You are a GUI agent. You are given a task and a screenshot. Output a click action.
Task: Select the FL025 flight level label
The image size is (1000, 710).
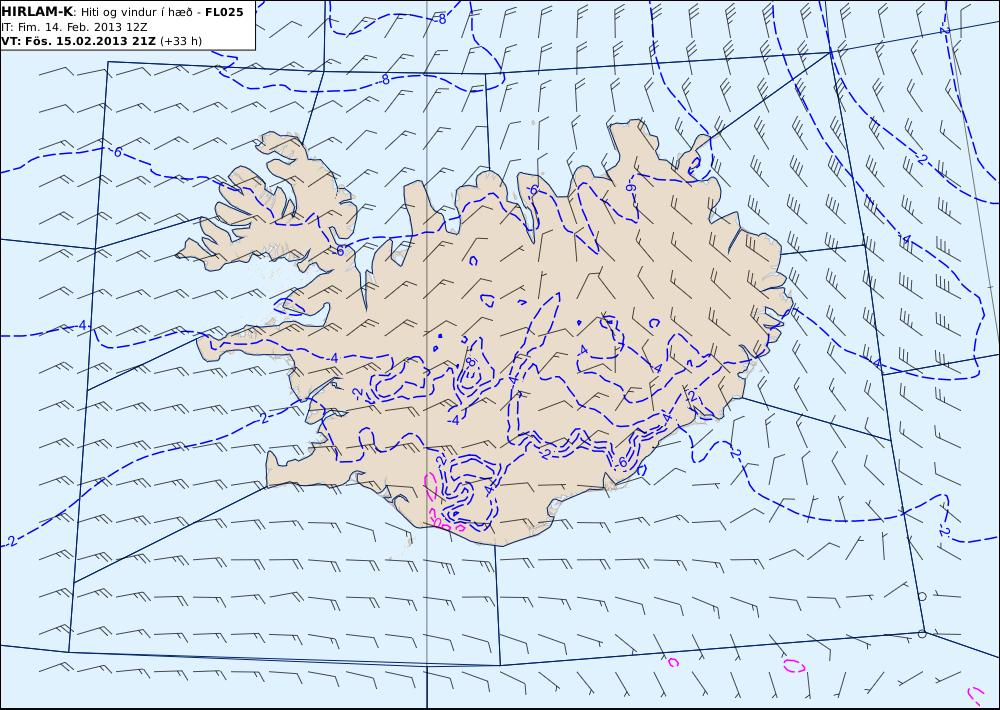[x=224, y=12]
